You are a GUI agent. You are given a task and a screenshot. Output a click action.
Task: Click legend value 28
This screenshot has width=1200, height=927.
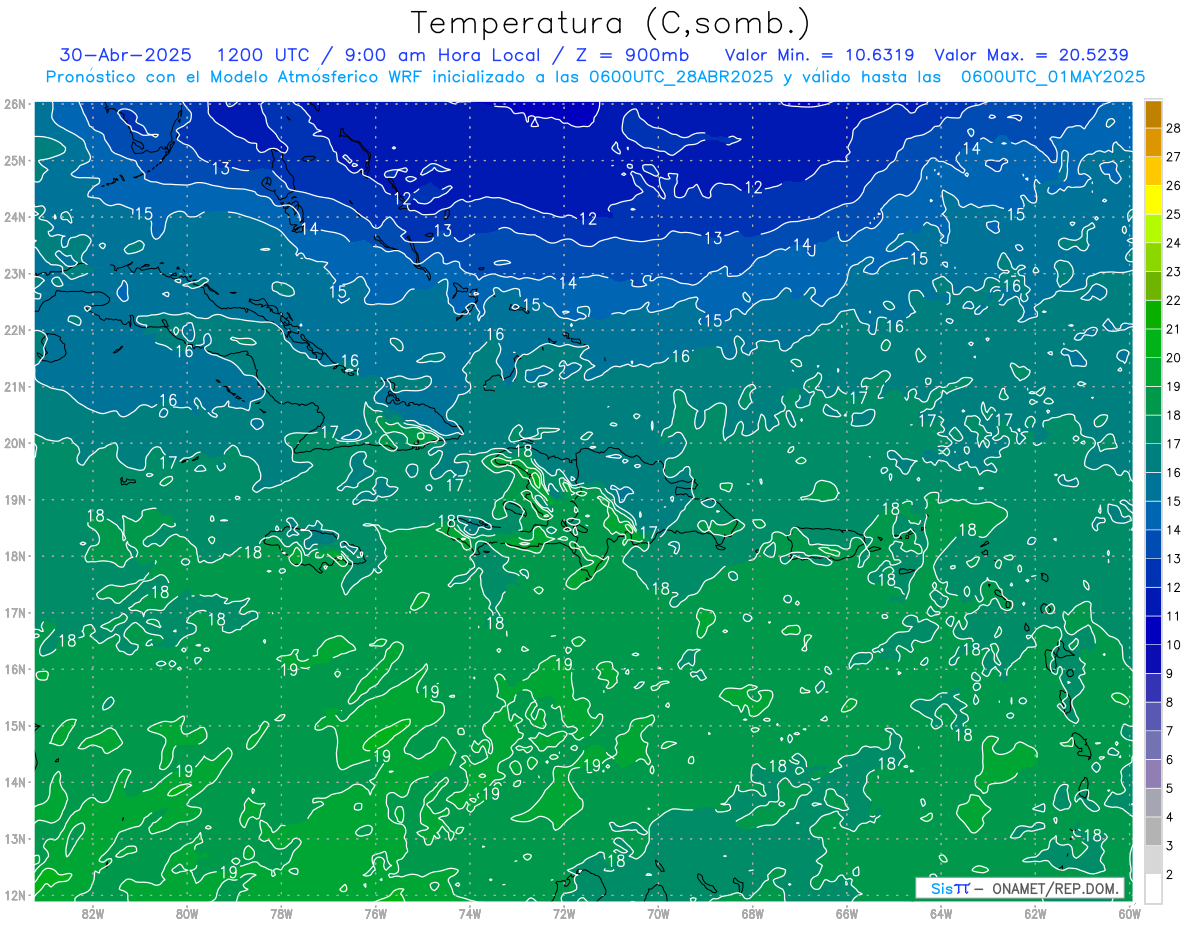1173,128
